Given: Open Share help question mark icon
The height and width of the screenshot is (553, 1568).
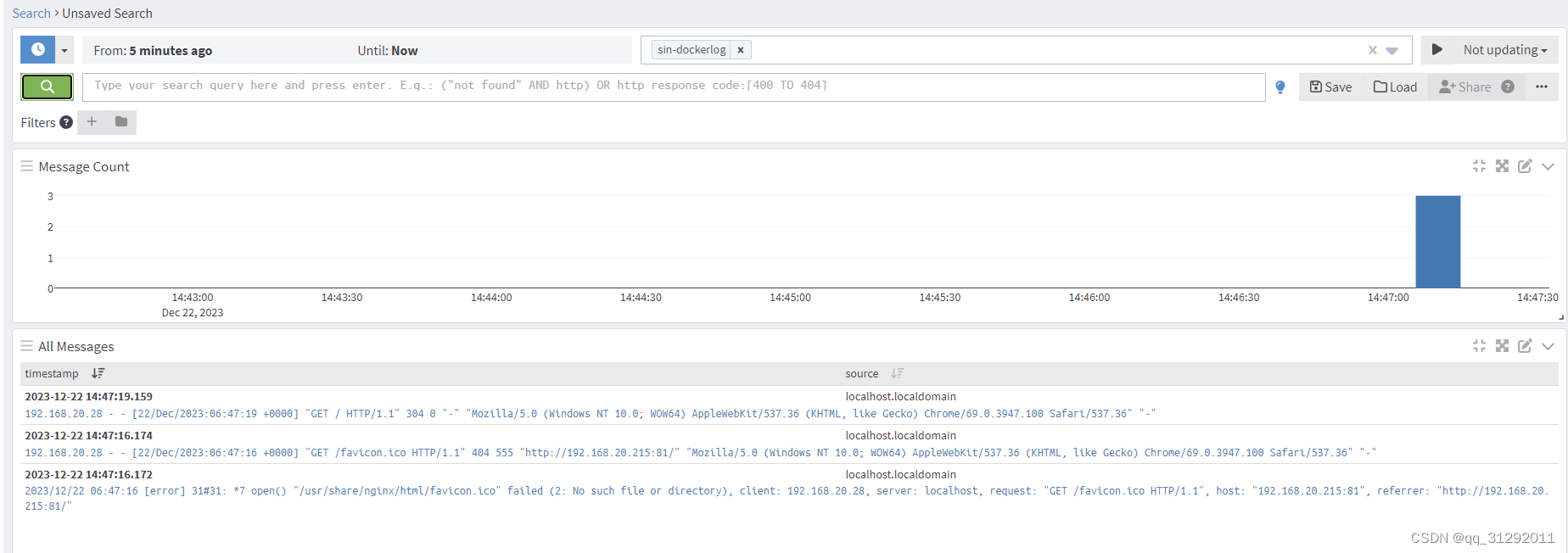Looking at the screenshot, I should (x=1508, y=87).
